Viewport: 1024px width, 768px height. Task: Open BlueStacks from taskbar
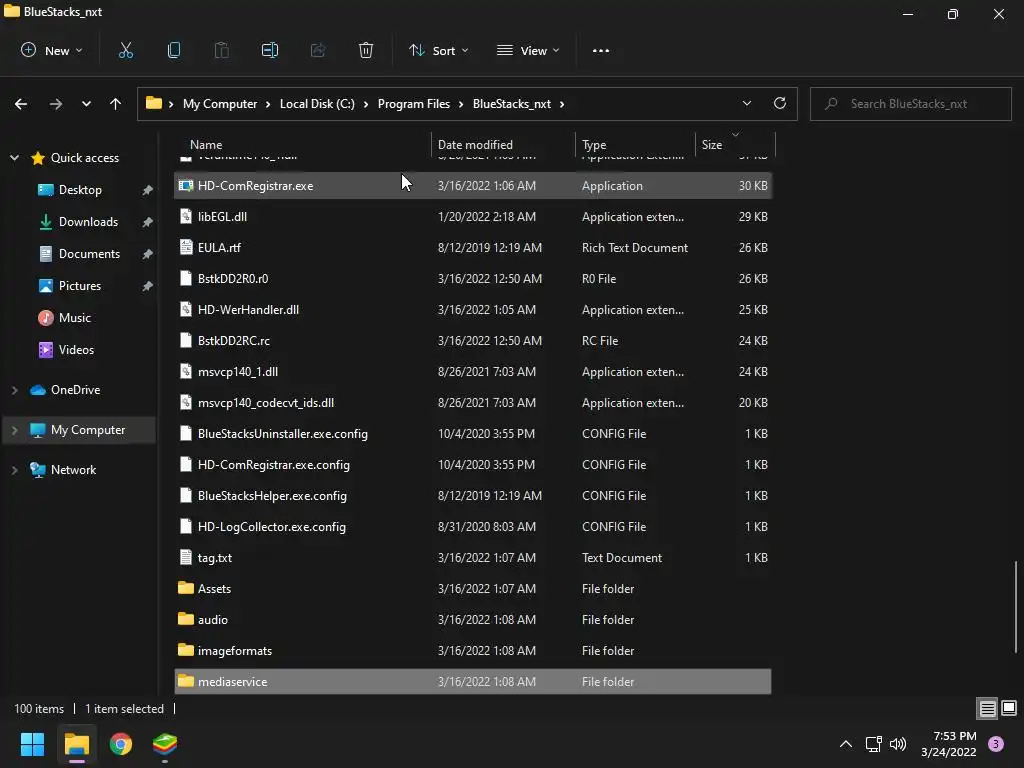[165, 744]
